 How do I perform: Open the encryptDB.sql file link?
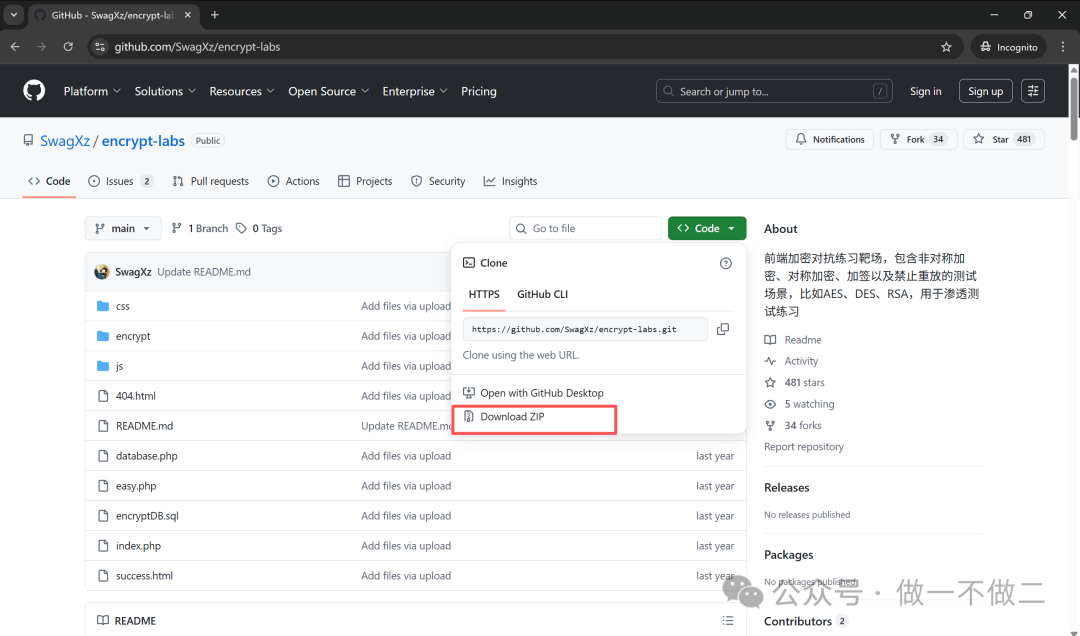147,516
